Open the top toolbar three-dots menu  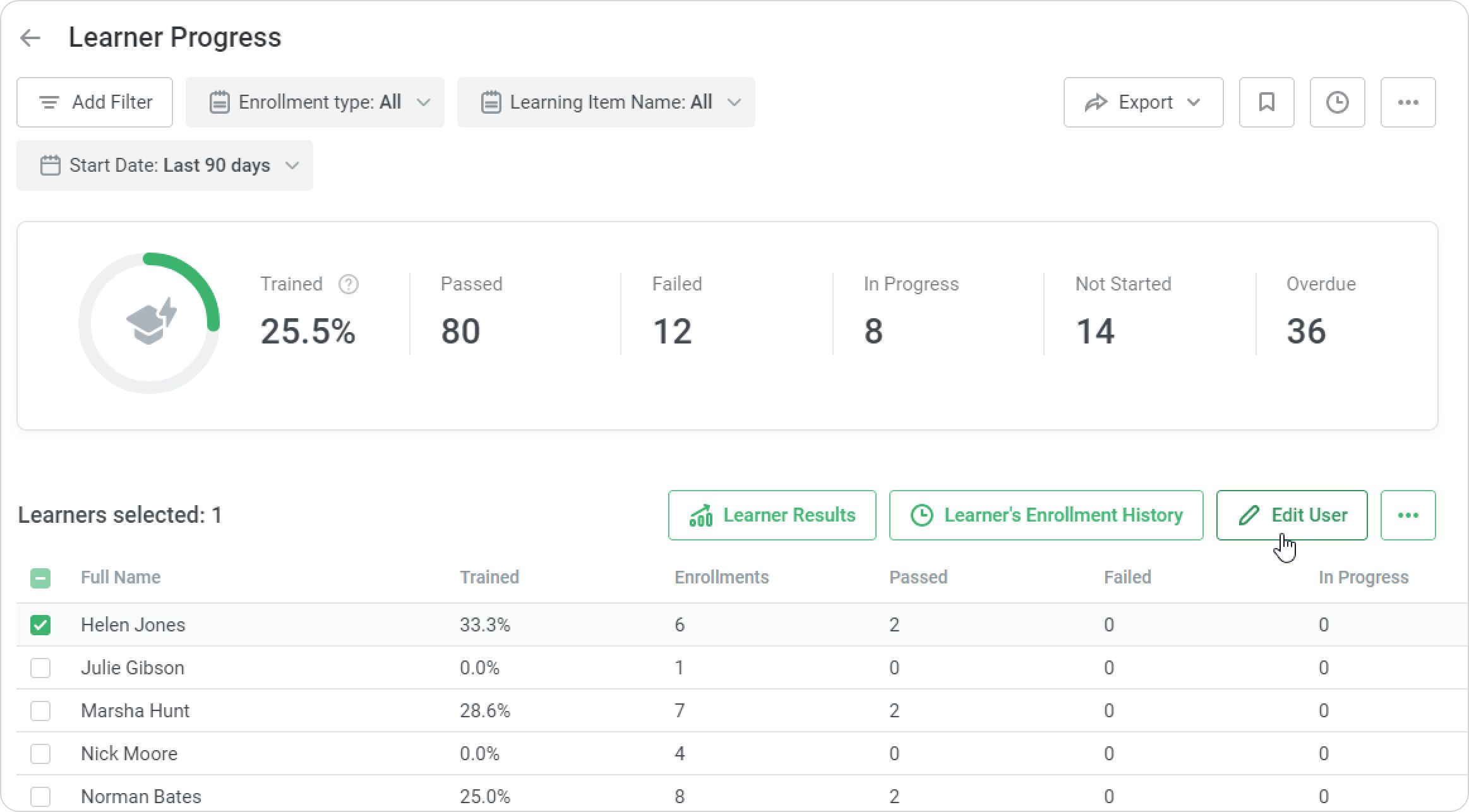pos(1408,102)
